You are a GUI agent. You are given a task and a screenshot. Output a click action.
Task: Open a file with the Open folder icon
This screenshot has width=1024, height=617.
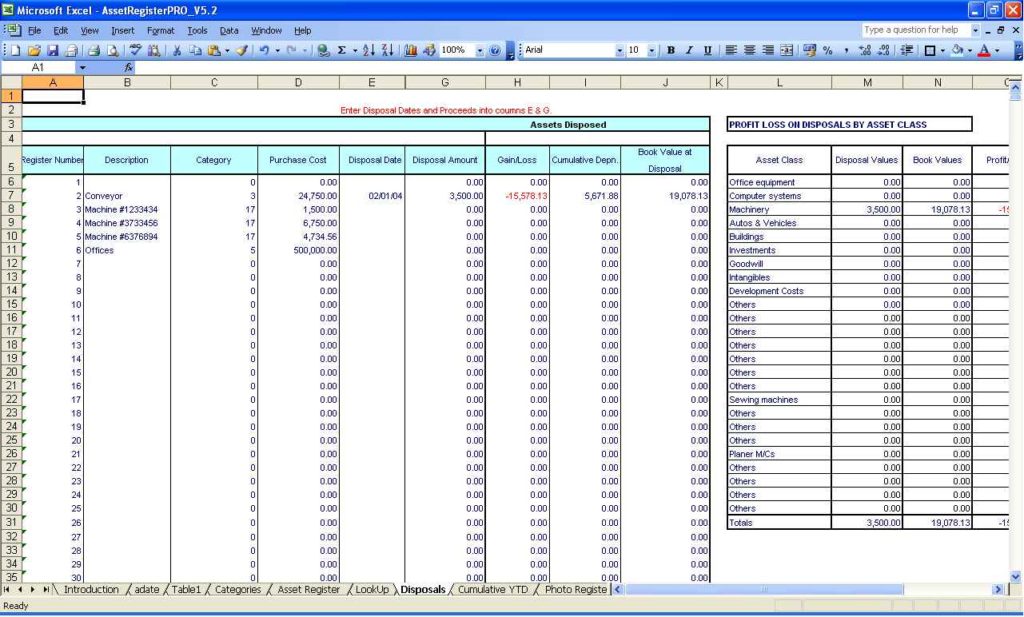(x=35, y=50)
